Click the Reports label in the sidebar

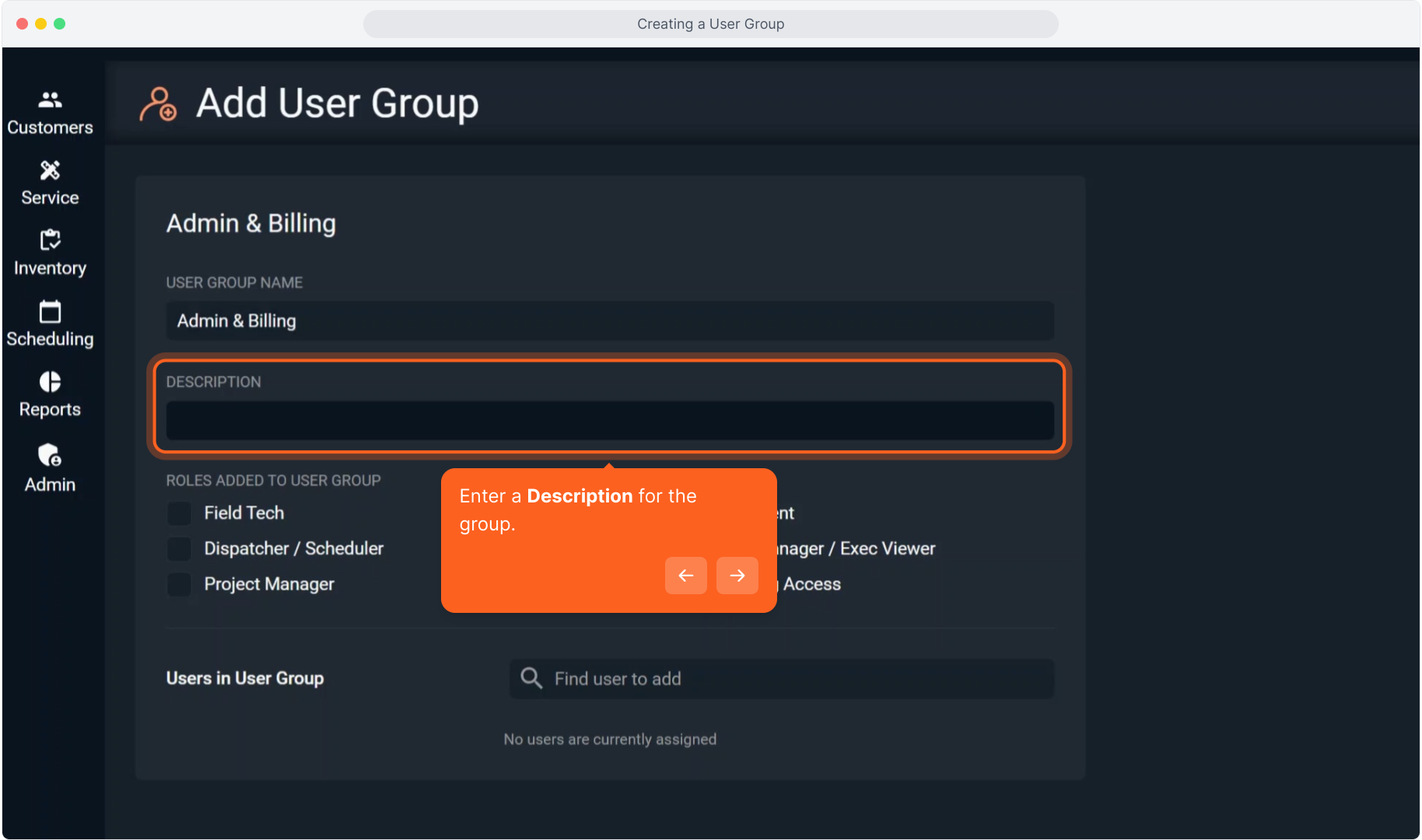point(50,409)
